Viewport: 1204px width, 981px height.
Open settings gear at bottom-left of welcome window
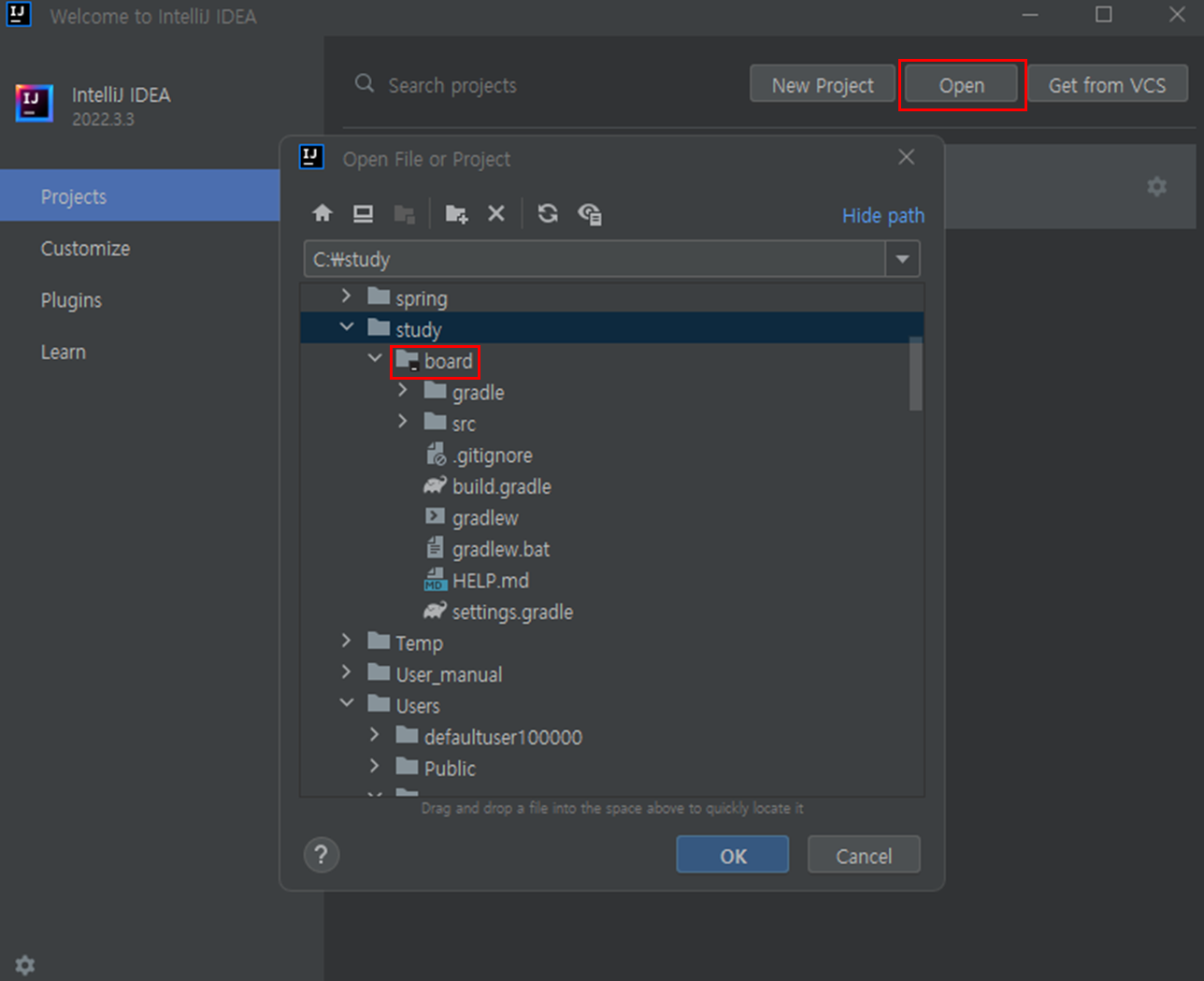[25, 965]
